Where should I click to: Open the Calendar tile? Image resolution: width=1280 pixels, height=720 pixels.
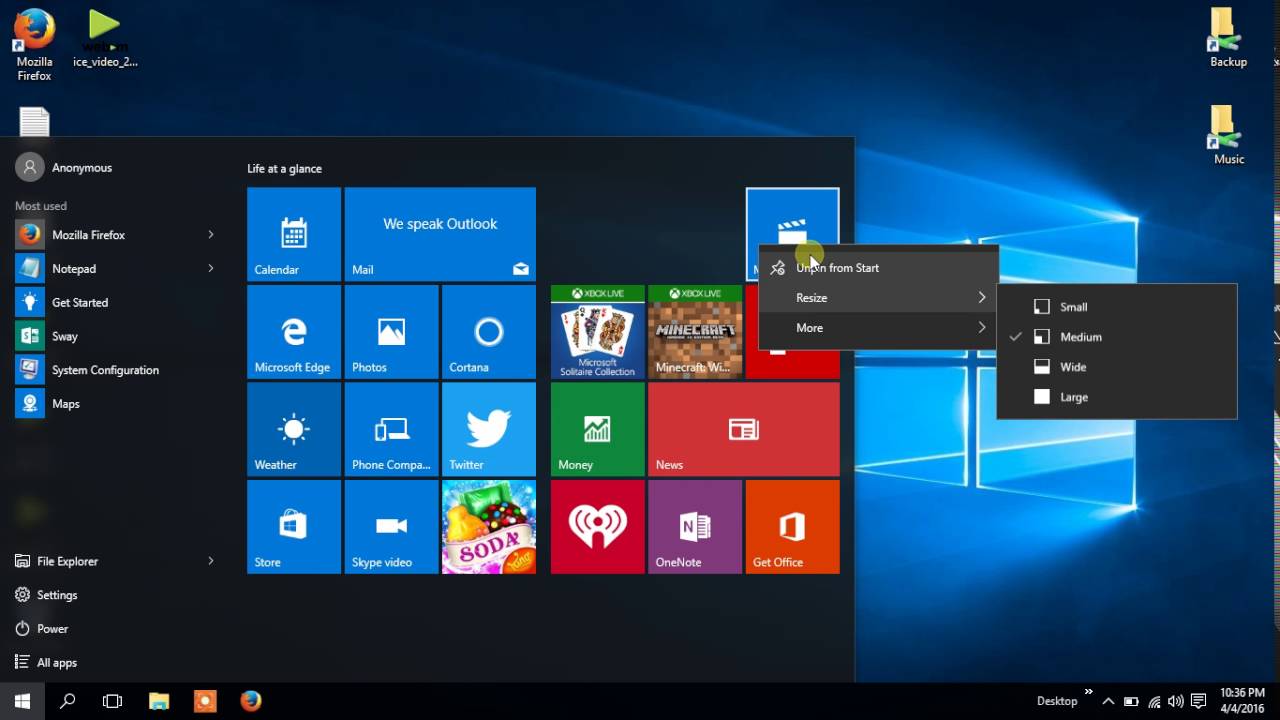point(294,234)
